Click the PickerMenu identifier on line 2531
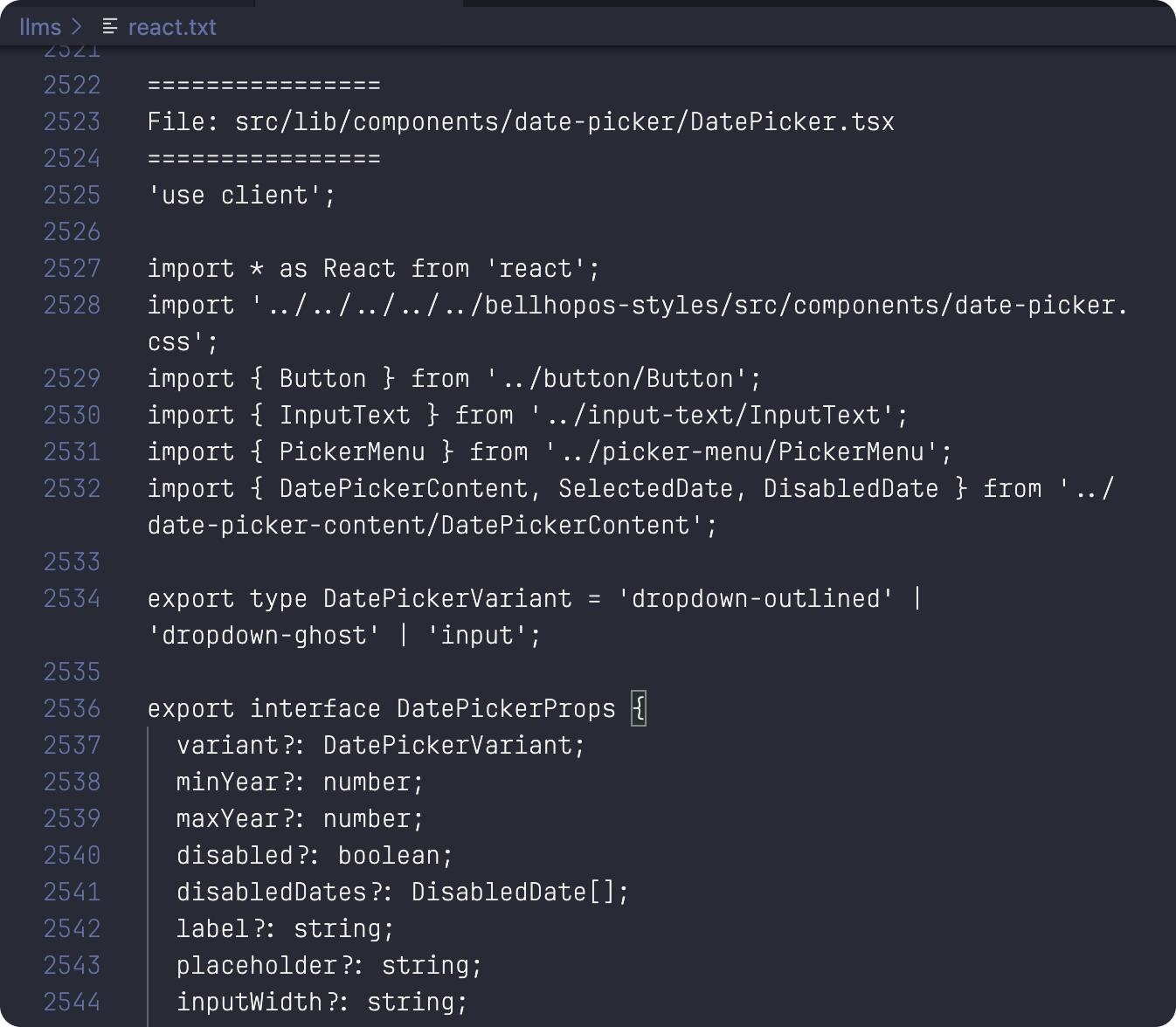The image size is (1176, 1027). [x=353, y=451]
